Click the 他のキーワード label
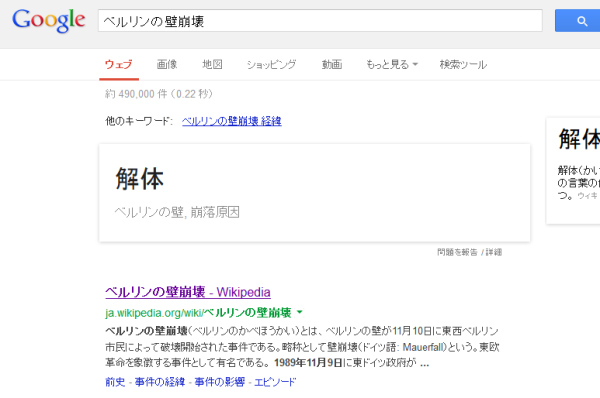The width and height of the screenshot is (600, 398). coord(139,121)
